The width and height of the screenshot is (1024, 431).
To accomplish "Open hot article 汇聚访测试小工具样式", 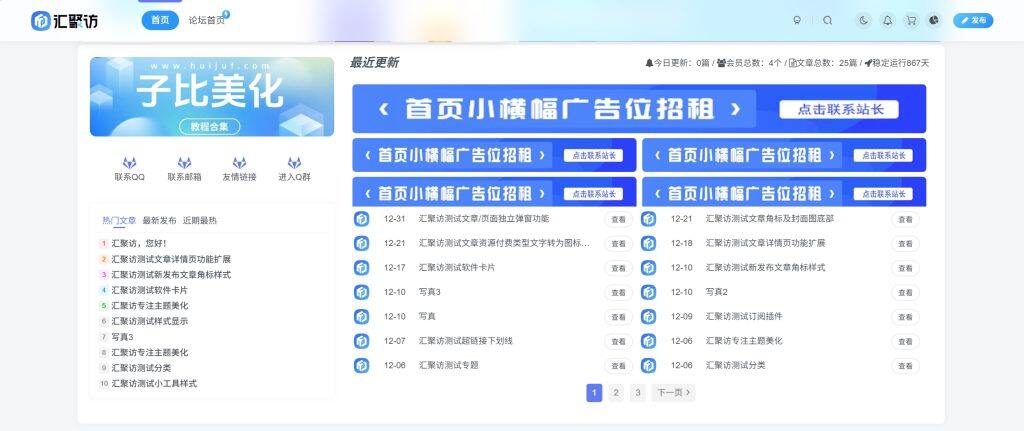I will click(154, 383).
